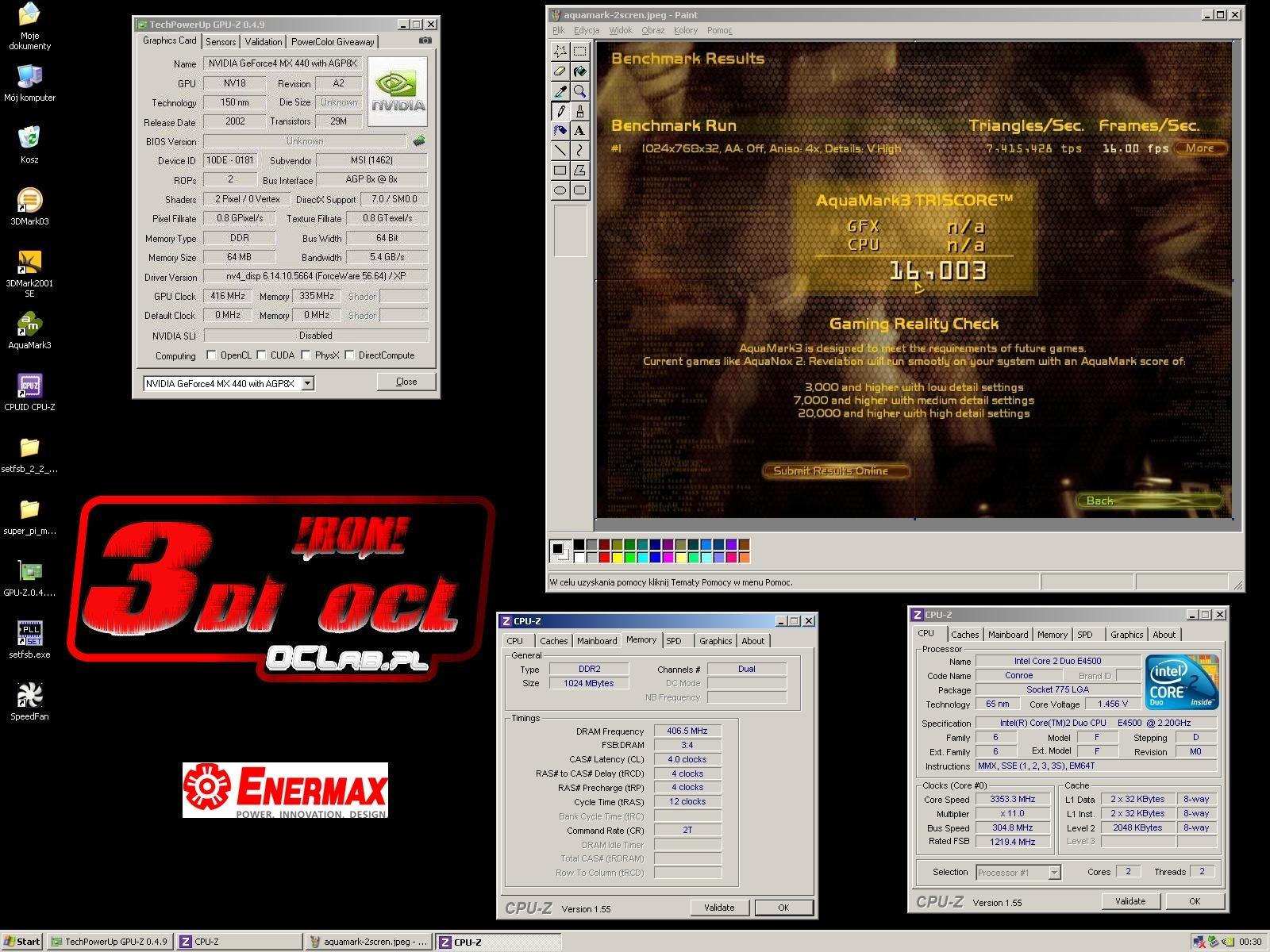Open Caches tab in the right CPU-Z window

[964, 635]
